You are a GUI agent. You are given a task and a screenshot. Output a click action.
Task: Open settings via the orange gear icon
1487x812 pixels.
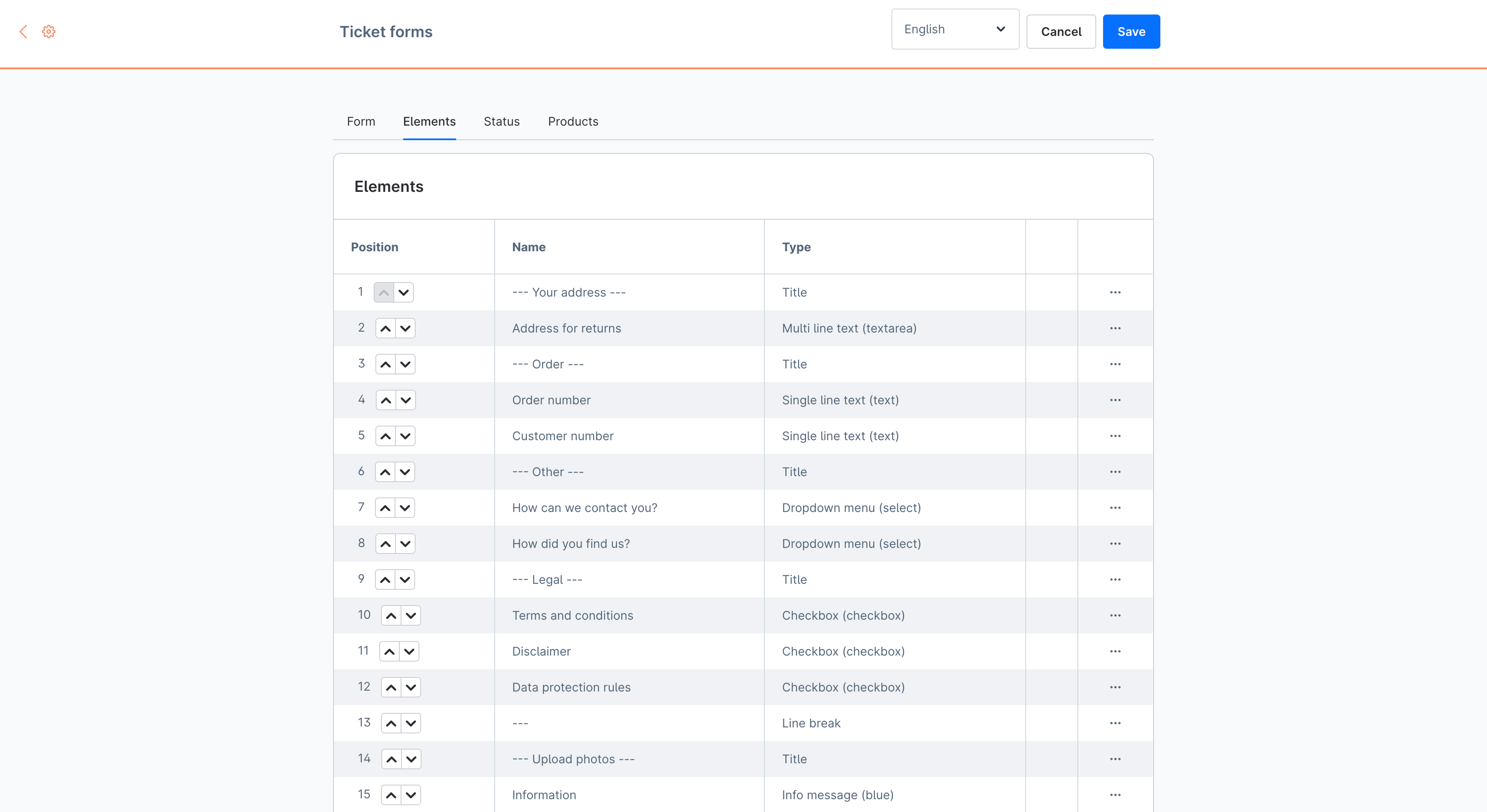coord(49,32)
